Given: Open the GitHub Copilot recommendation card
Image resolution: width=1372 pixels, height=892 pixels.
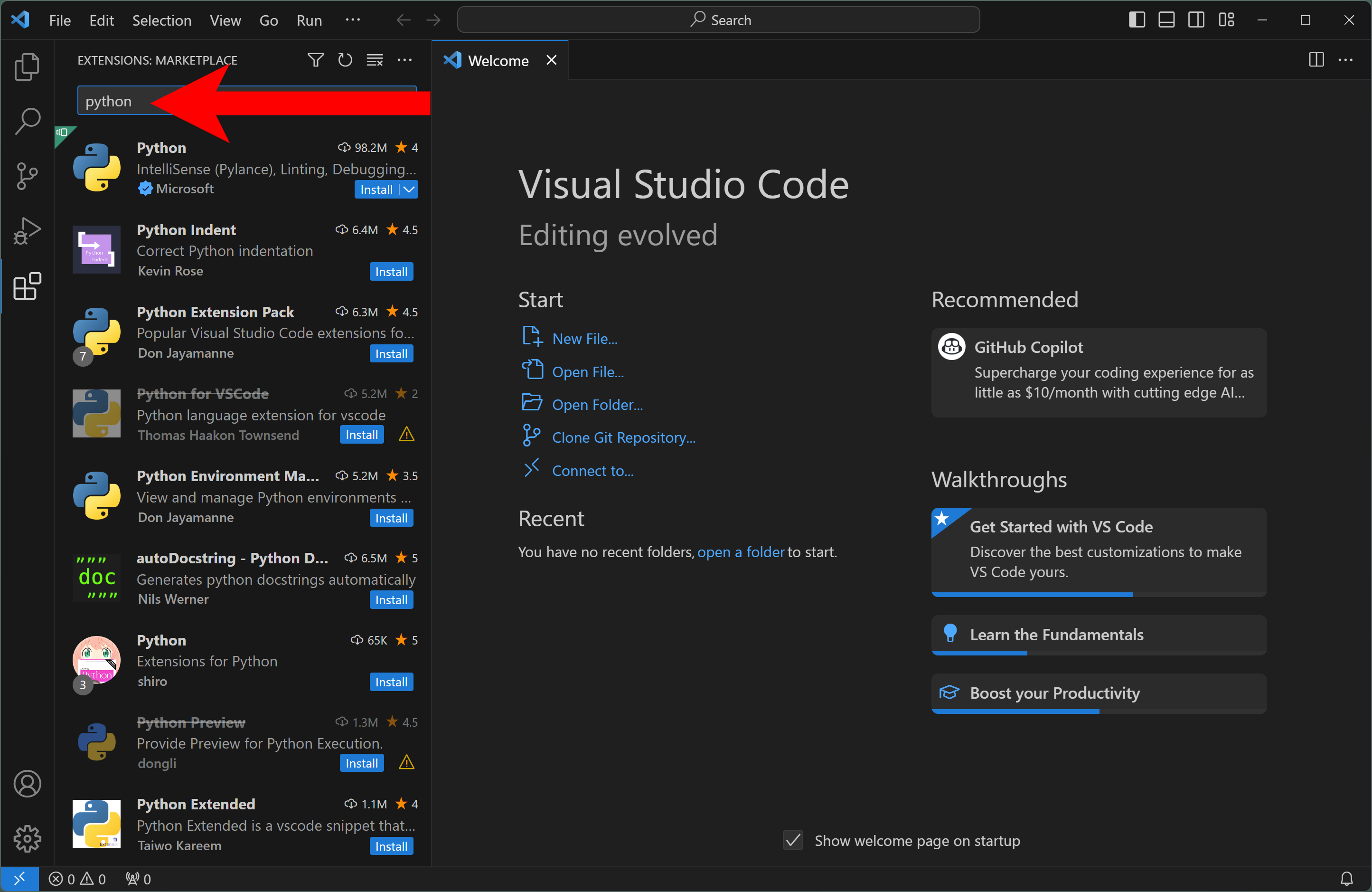Looking at the screenshot, I should [1099, 372].
